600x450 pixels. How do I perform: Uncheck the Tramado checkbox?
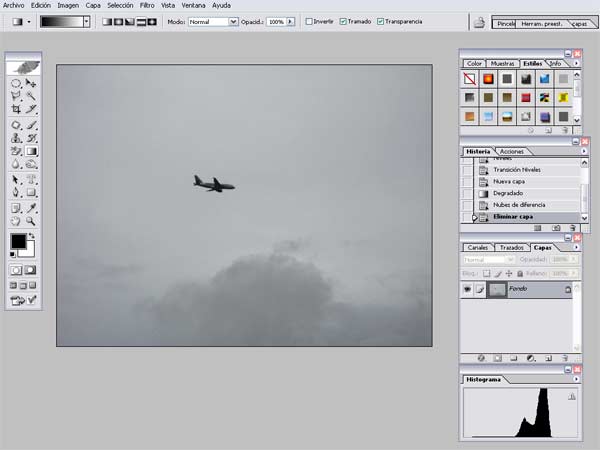click(343, 22)
